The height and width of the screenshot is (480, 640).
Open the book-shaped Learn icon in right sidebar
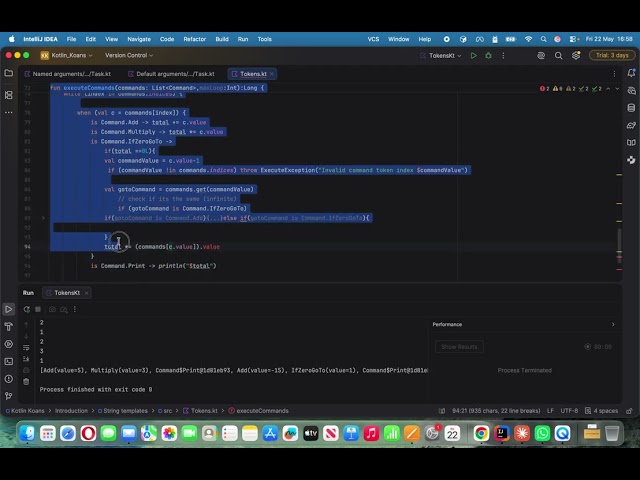click(631, 142)
